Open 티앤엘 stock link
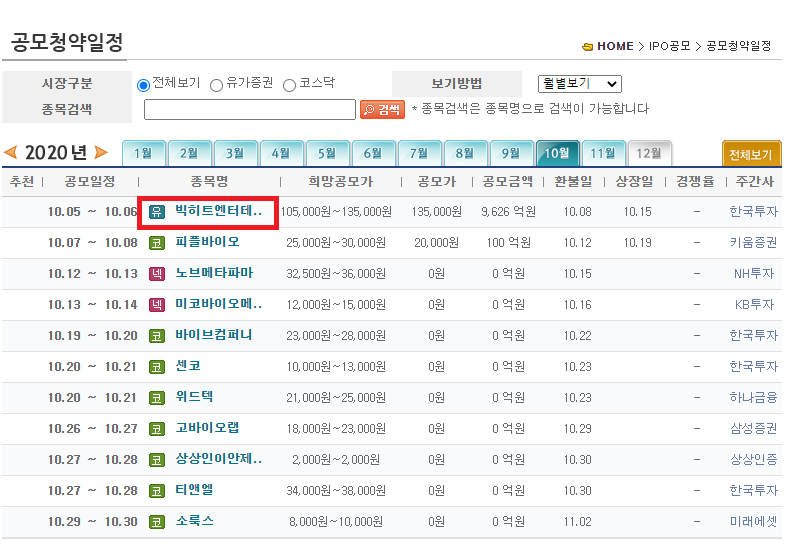 194,490
